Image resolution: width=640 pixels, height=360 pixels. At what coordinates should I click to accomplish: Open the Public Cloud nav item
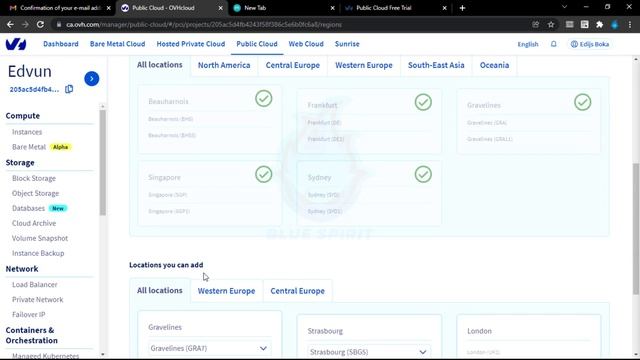[257, 44]
